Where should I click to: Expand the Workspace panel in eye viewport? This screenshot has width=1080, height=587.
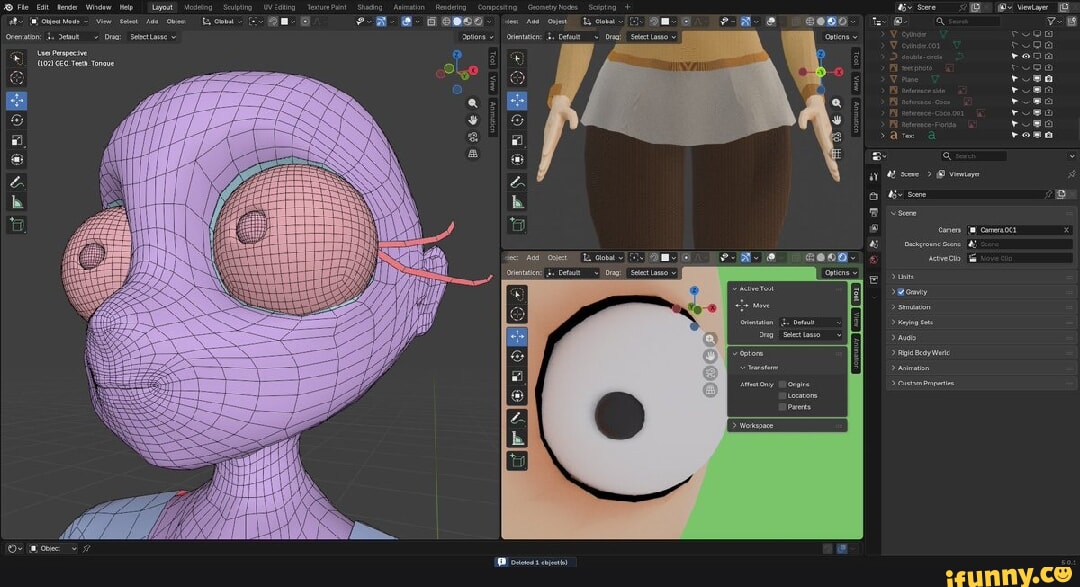(x=787, y=426)
